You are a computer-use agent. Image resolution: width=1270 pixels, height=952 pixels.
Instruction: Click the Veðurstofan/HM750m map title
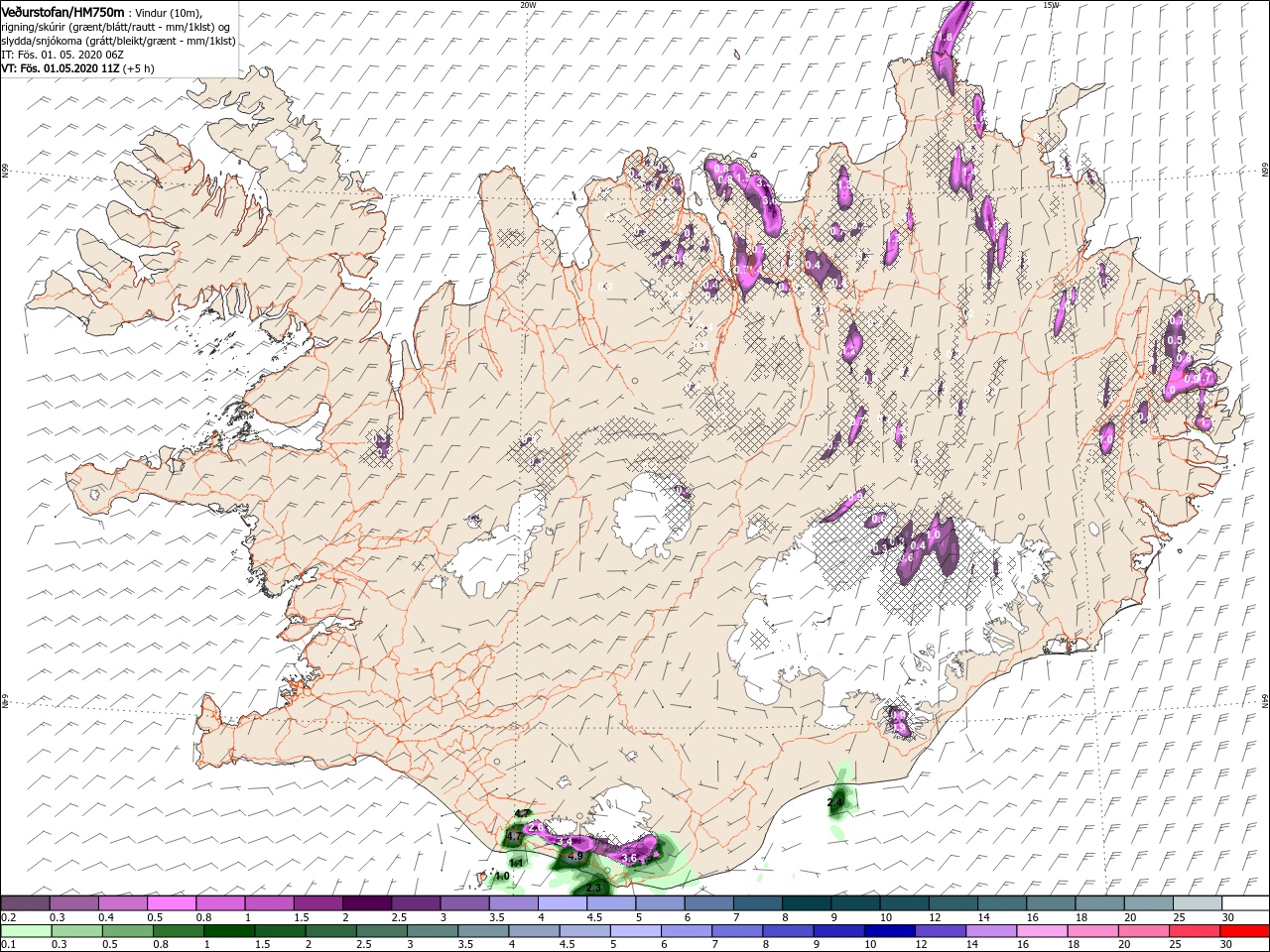point(63,11)
